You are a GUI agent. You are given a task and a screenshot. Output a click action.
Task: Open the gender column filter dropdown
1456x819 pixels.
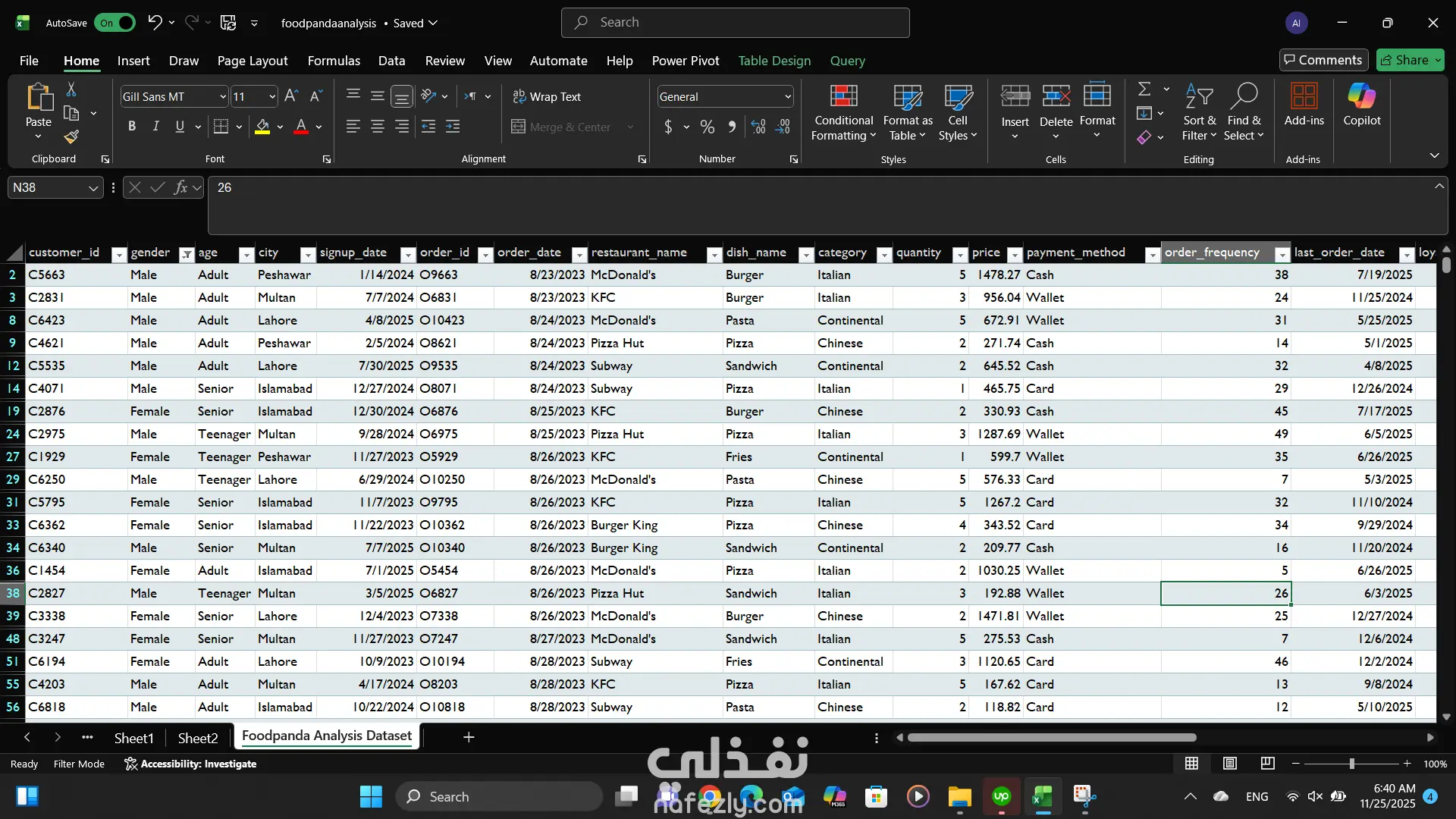[187, 255]
